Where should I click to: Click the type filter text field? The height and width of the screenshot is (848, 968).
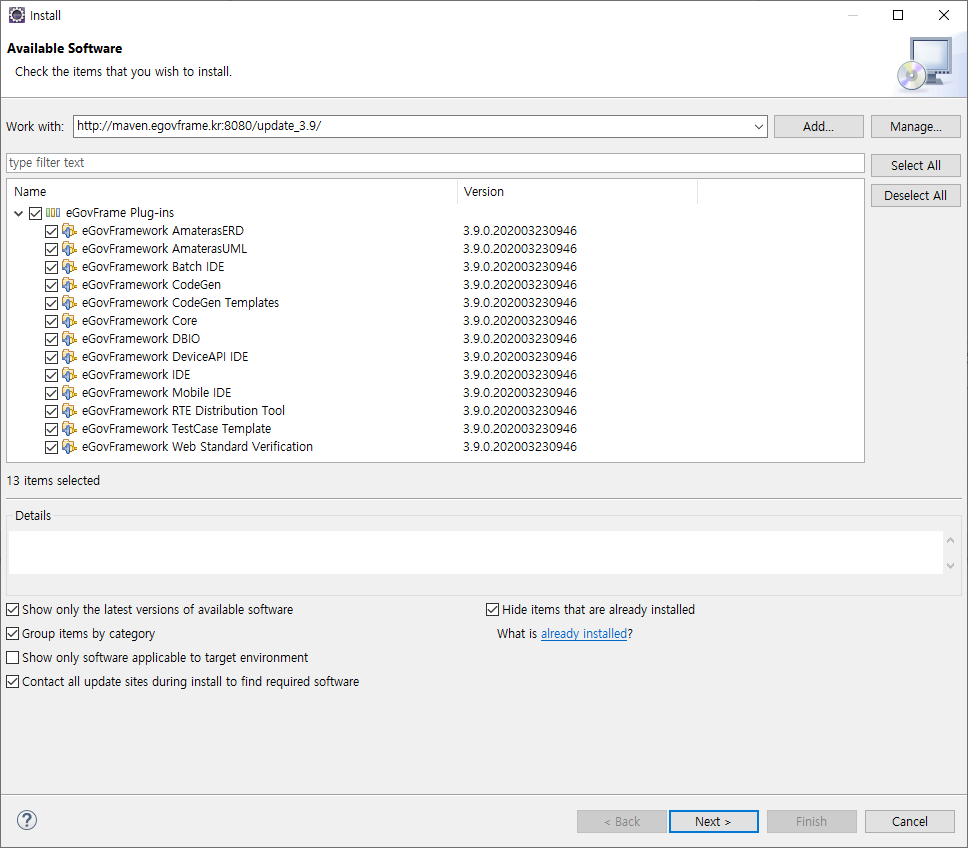pyautogui.click(x=435, y=163)
